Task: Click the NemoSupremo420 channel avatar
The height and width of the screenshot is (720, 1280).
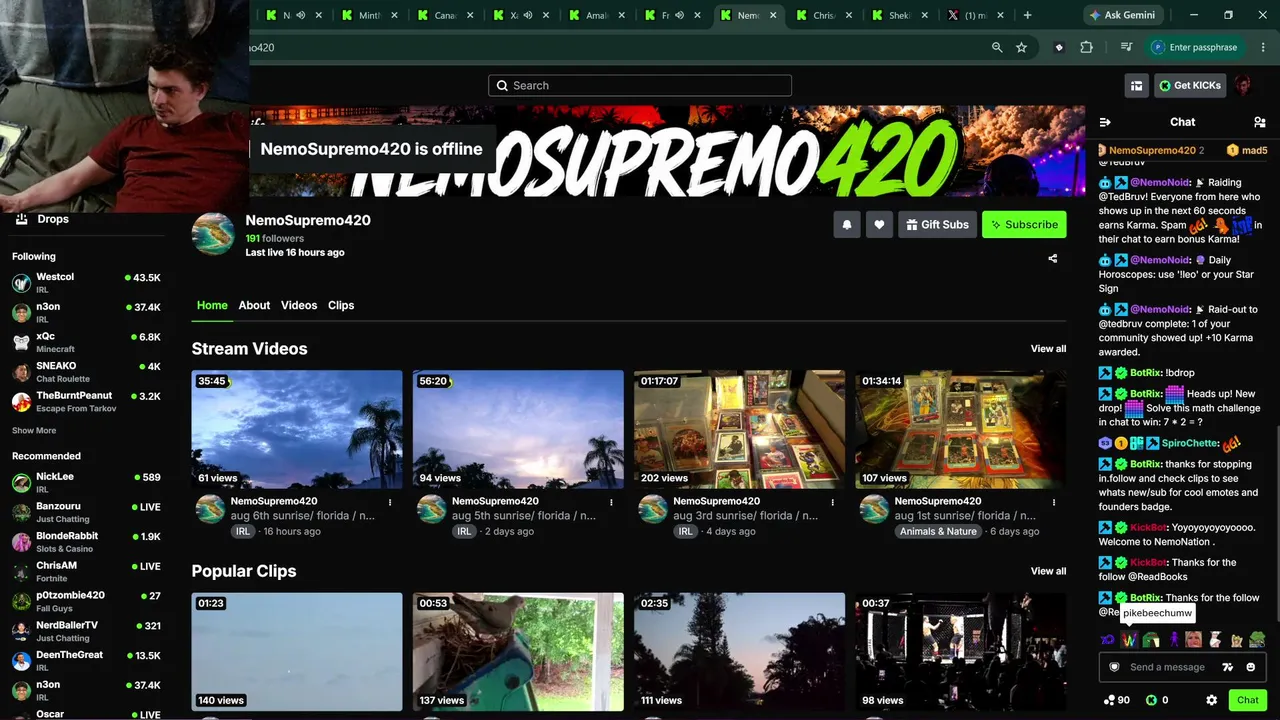Action: click(213, 233)
